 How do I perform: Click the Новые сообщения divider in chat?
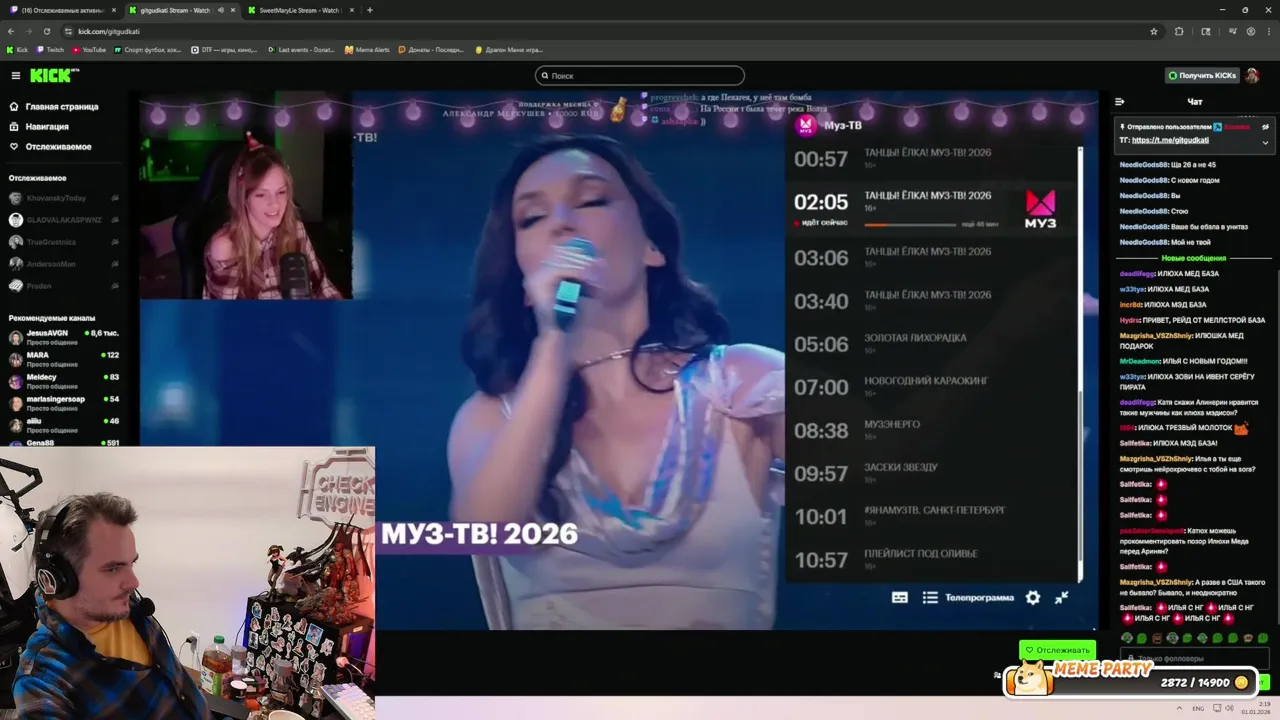coord(1193,258)
